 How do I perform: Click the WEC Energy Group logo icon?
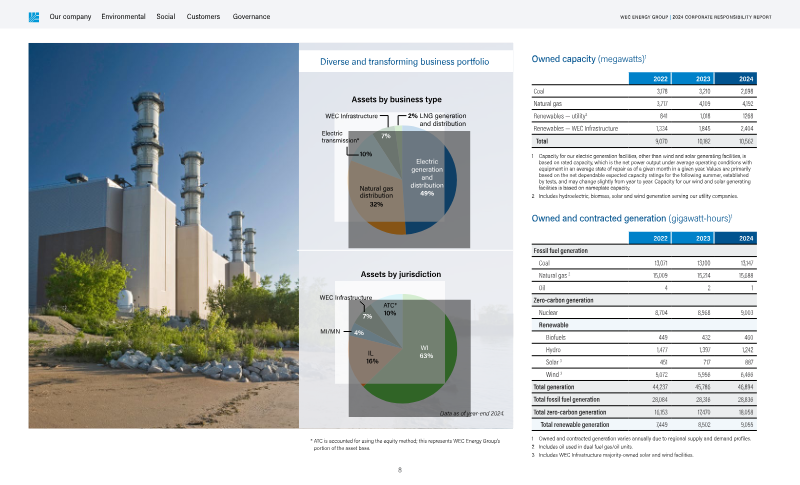coord(33,17)
